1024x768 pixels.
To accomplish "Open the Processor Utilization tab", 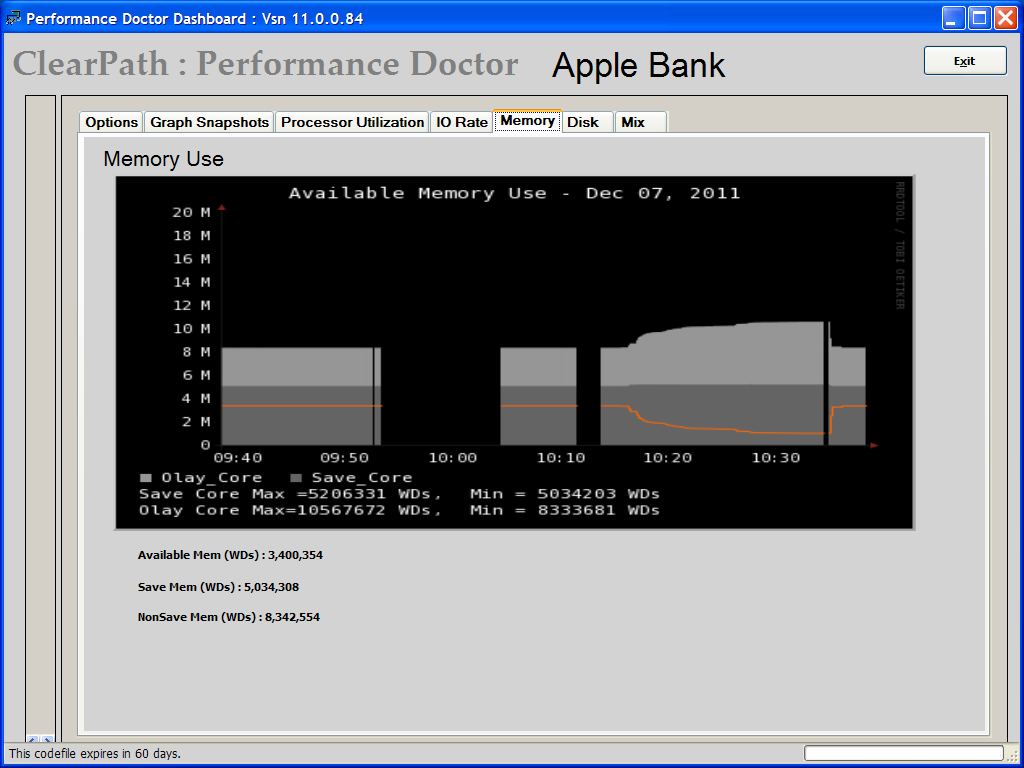I will point(352,122).
